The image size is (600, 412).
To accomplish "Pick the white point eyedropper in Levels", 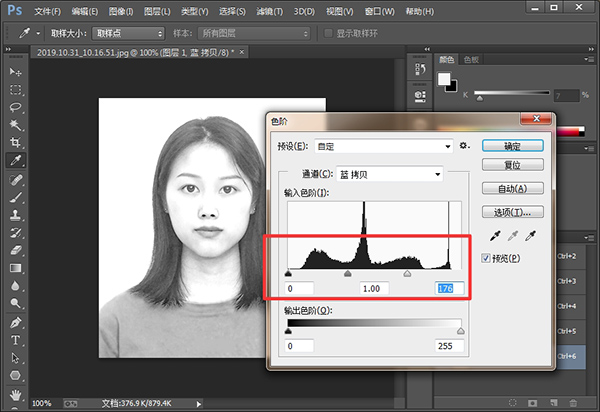I will [529, 238].
